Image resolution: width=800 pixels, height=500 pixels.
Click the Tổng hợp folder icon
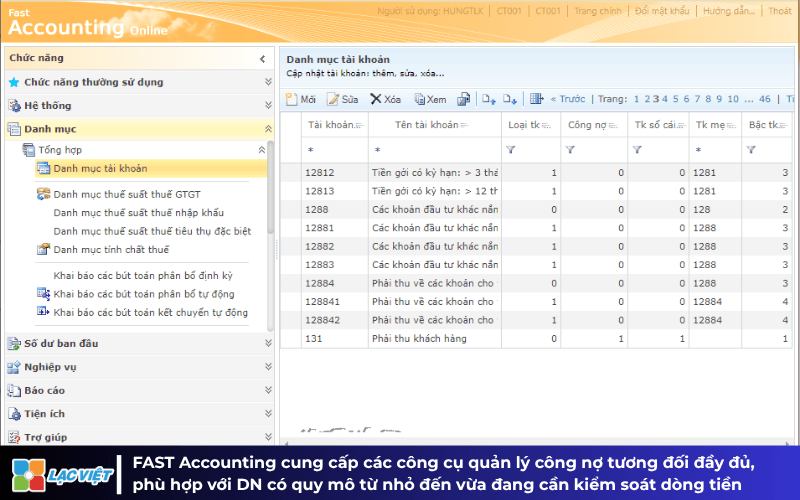coord(29,149)
